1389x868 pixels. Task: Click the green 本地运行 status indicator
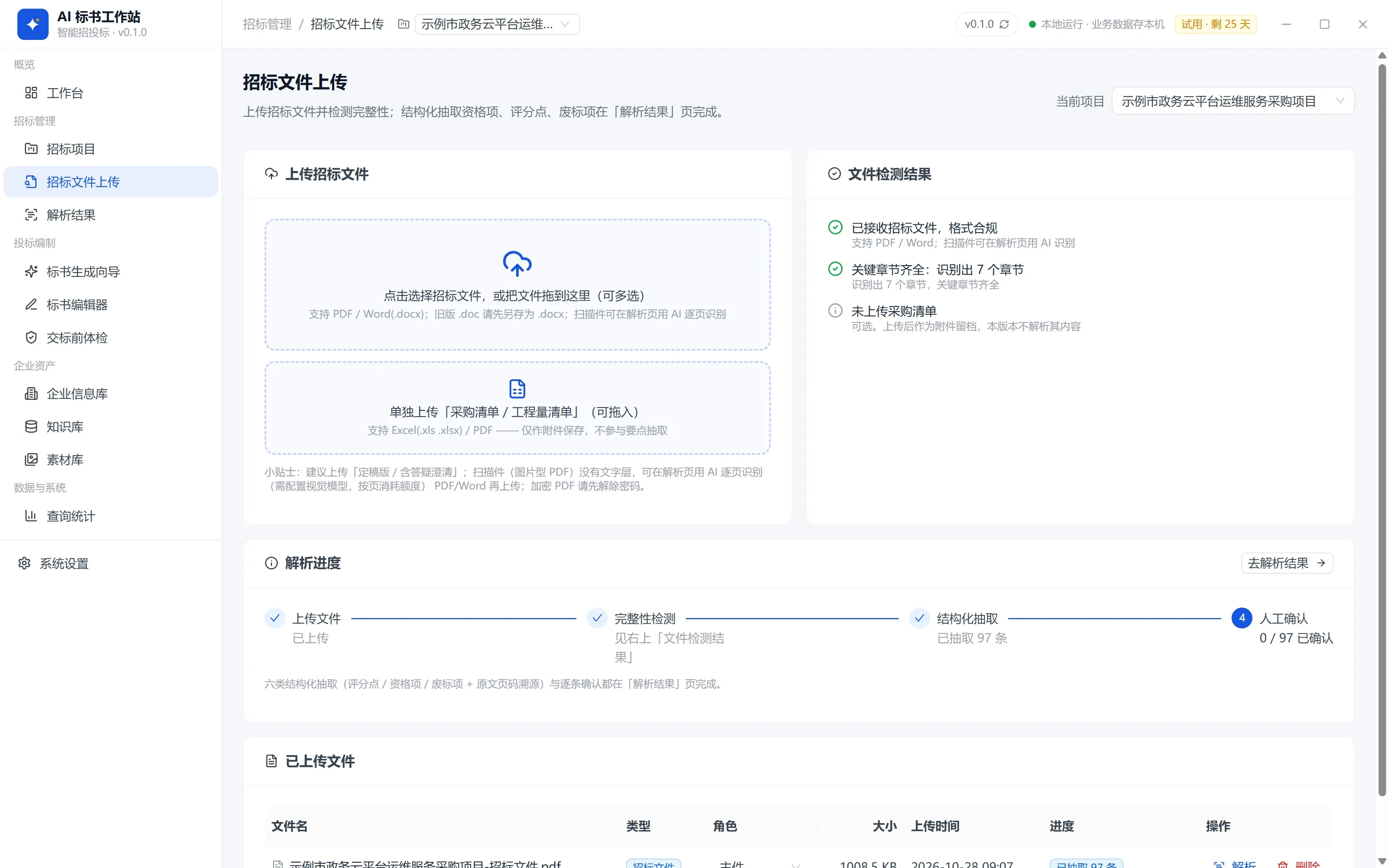(x=1032, y=24)
